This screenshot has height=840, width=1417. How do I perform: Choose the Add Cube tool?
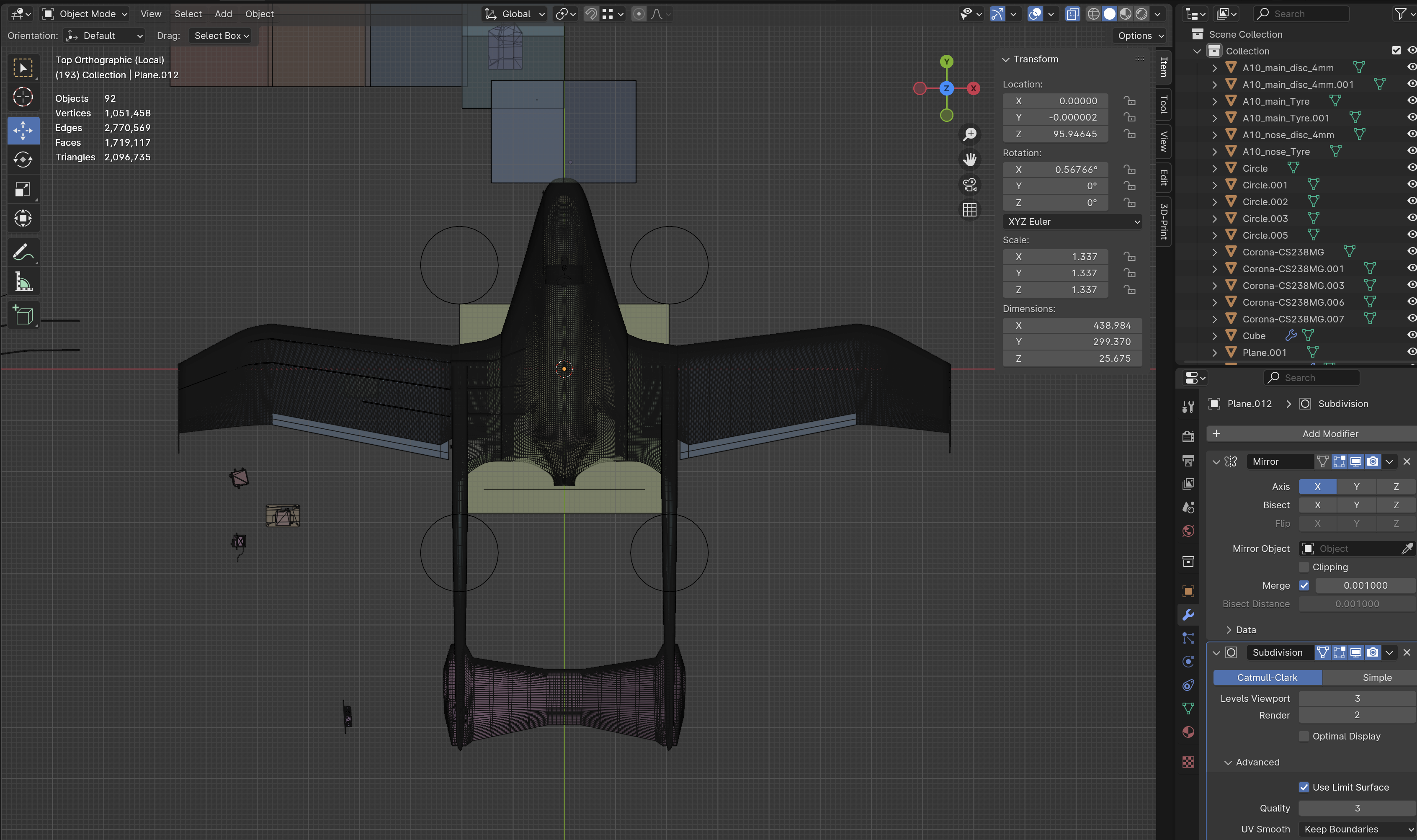coord(23,315)
